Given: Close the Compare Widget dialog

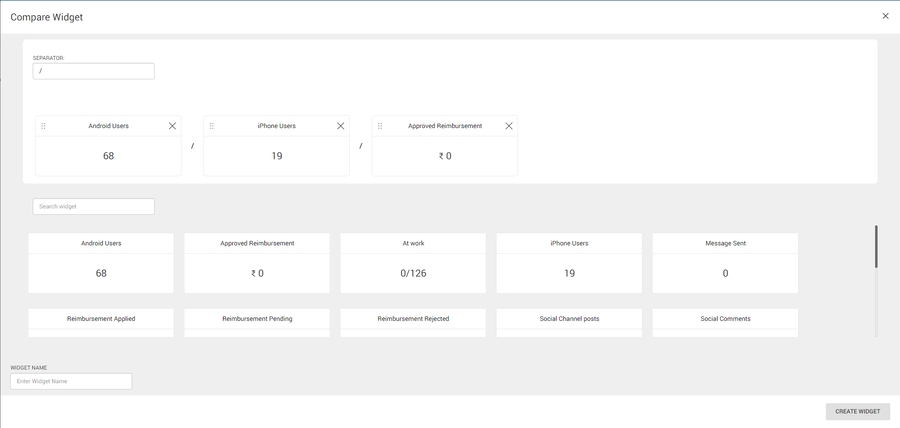Looking at the screenshot, I should pos(885,16).
